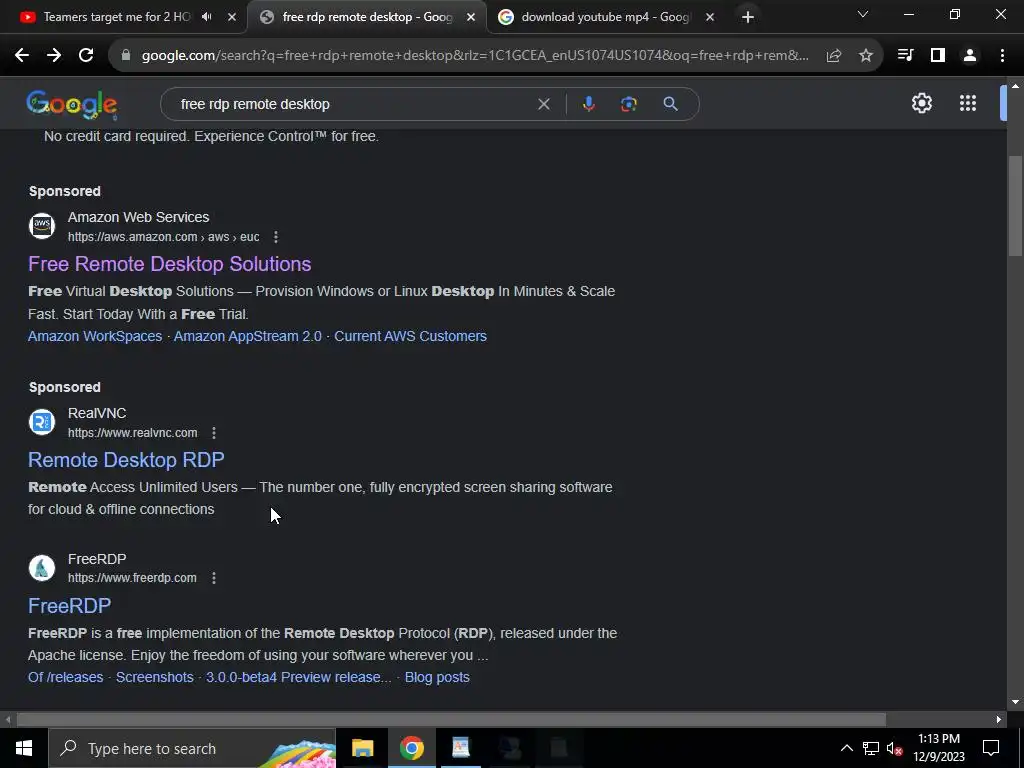
Task: View site information lock icon
Action: click(127, 56)
